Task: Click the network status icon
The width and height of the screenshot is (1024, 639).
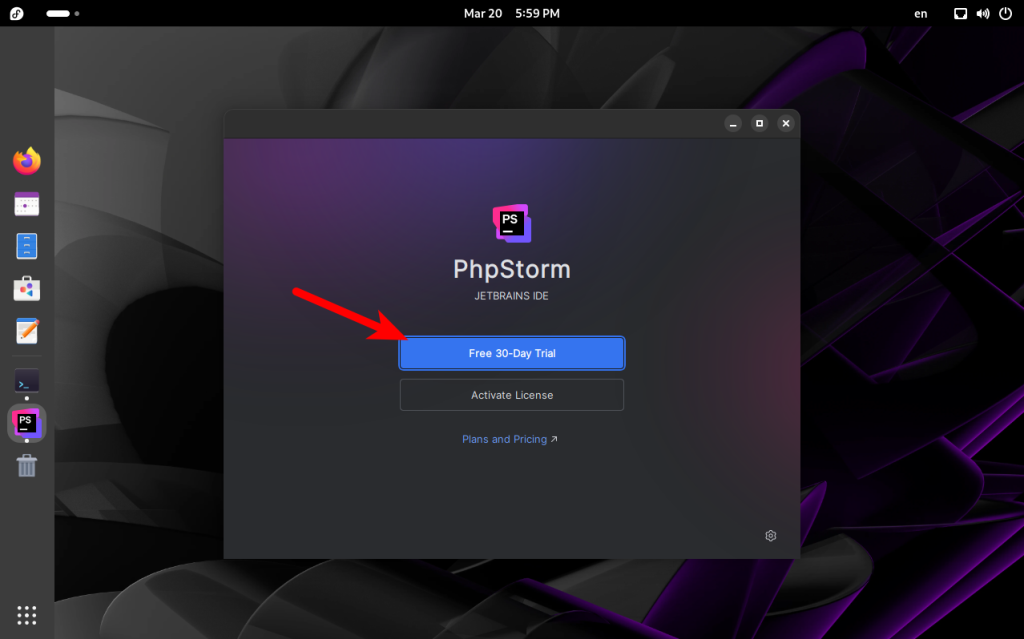Action: pyautogui.click(x=960, y=13)
